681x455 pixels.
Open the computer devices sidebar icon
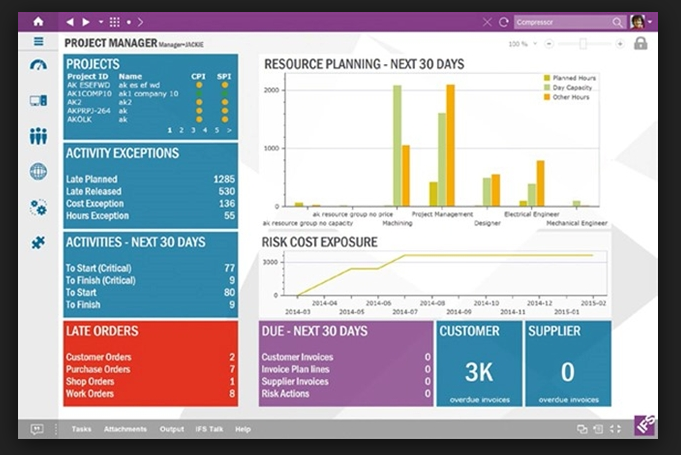[38, 100]
